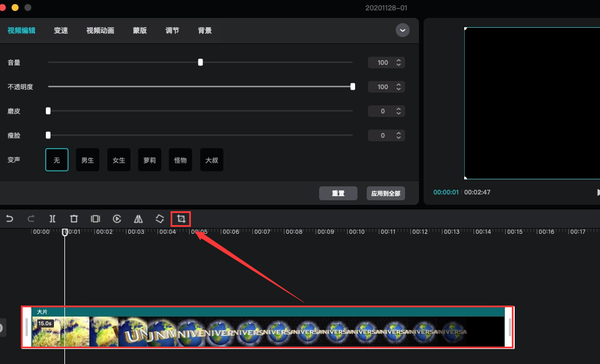The height and width of the screenshot is (364, 600).
Task: Undo the last edit
Action: [10, 219]
